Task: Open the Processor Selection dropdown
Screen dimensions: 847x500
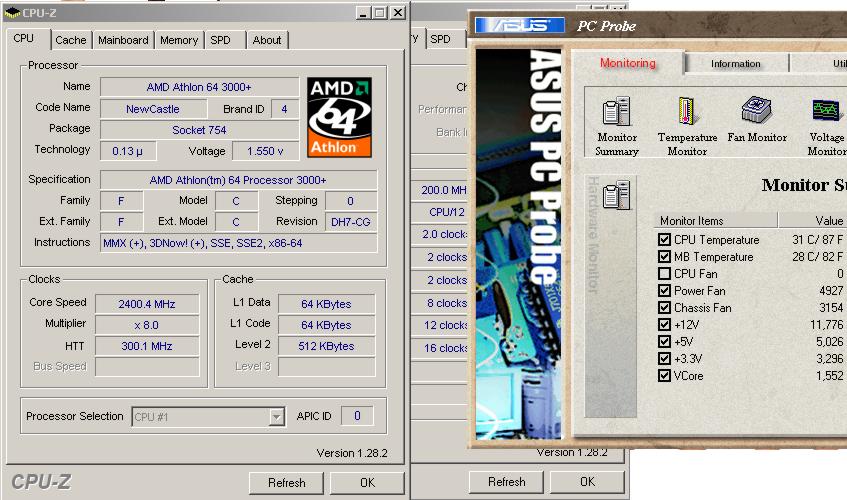Action: pyautogui.click(x=277, y=417)
